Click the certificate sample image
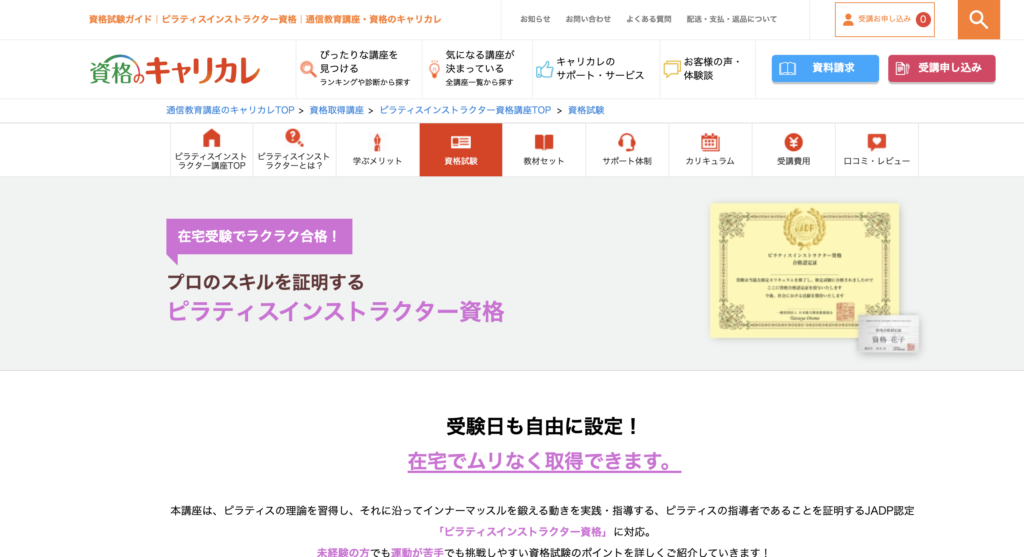1024x557 pixels. click(x=804, y=270)
